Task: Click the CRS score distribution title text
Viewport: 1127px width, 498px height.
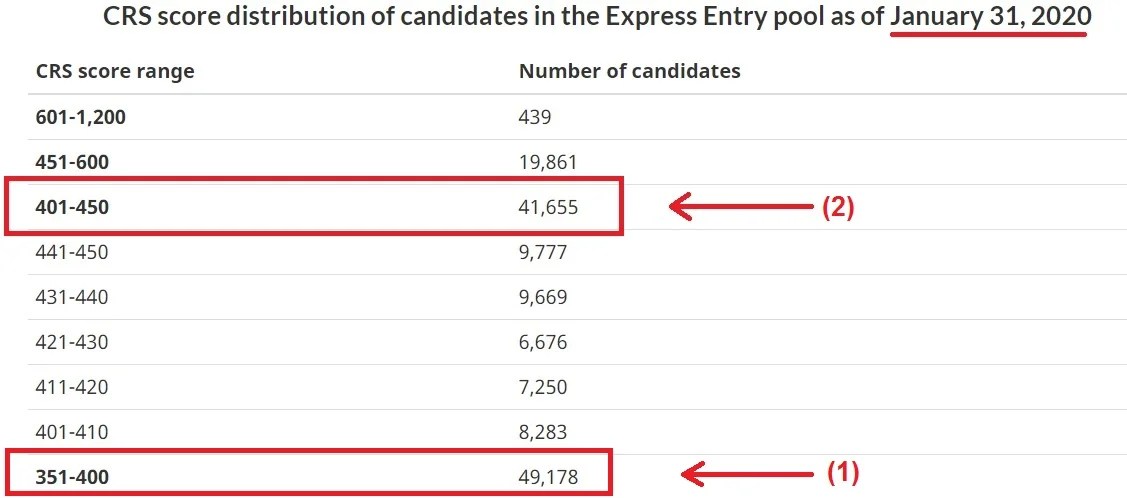Action: (597, 17)
